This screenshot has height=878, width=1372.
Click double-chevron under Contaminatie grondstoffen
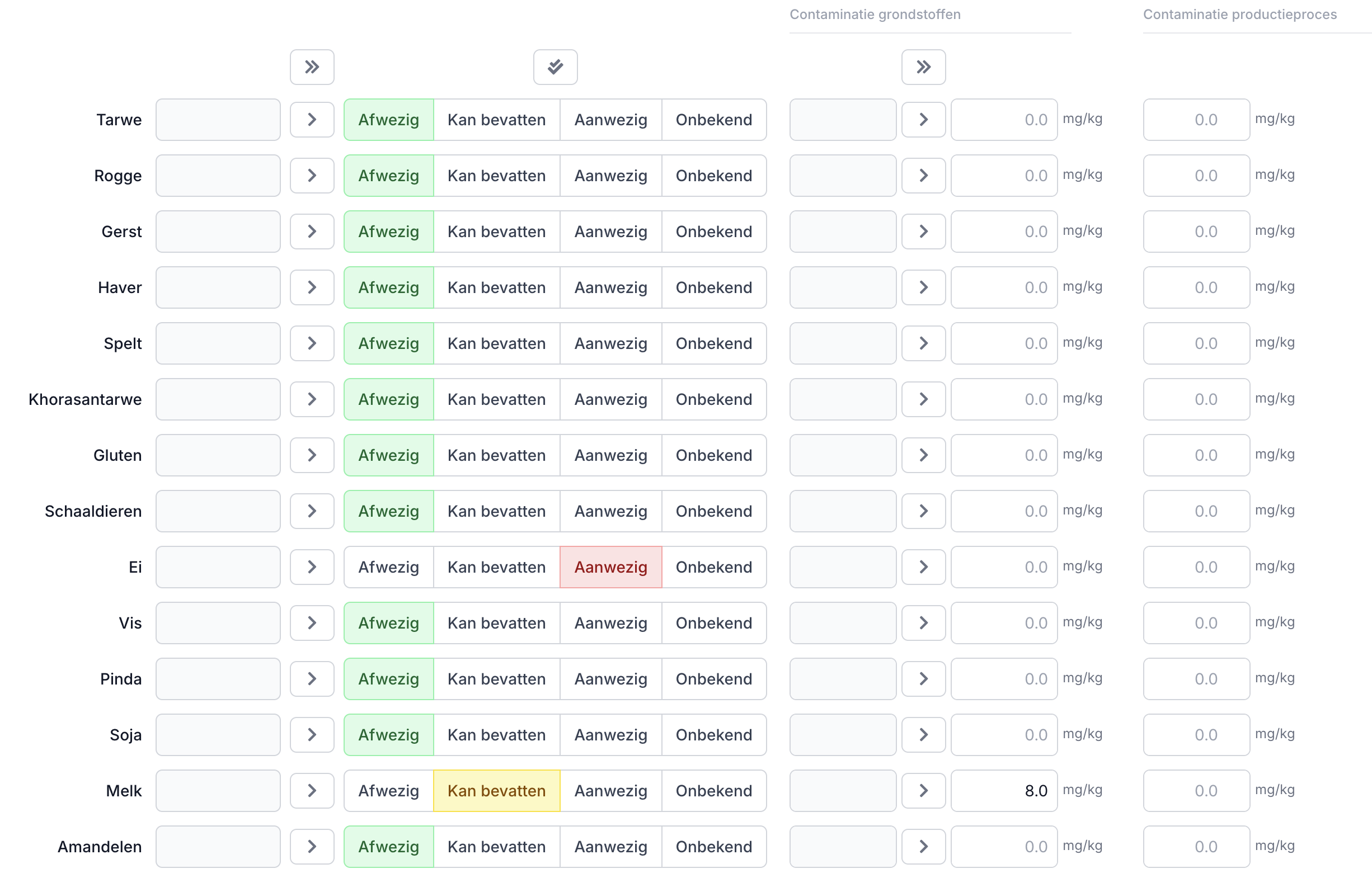pyautogui.click(x=923, y=67)
